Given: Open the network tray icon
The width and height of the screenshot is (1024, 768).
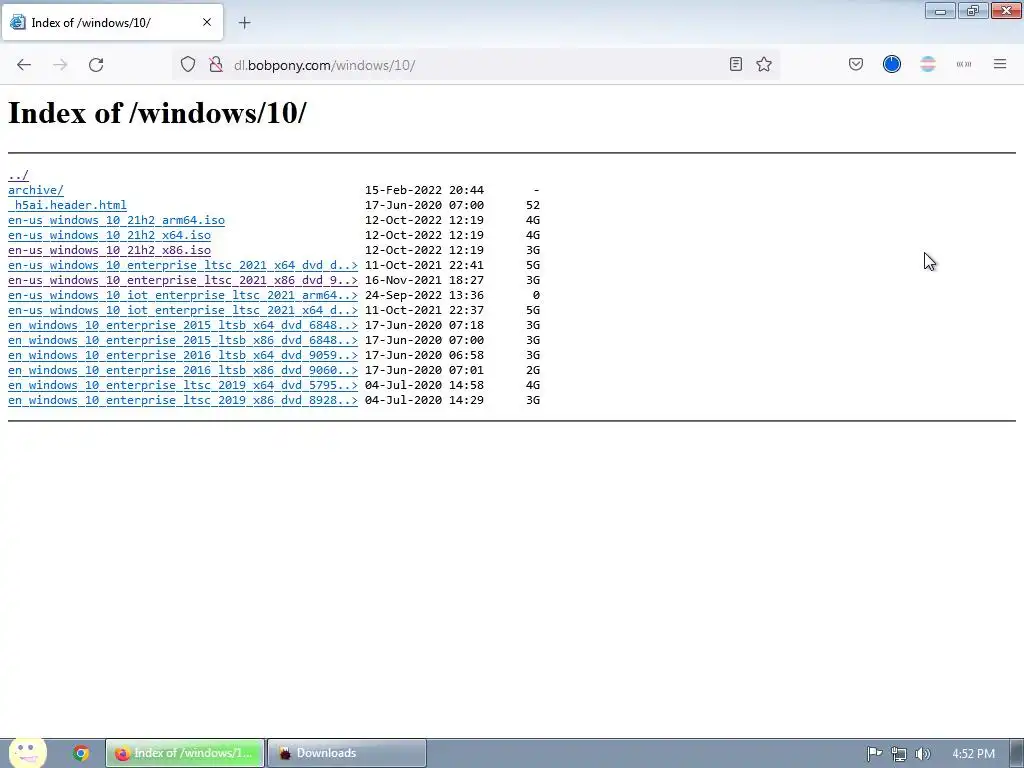Looking at the screenshot, I should point(899,754).
